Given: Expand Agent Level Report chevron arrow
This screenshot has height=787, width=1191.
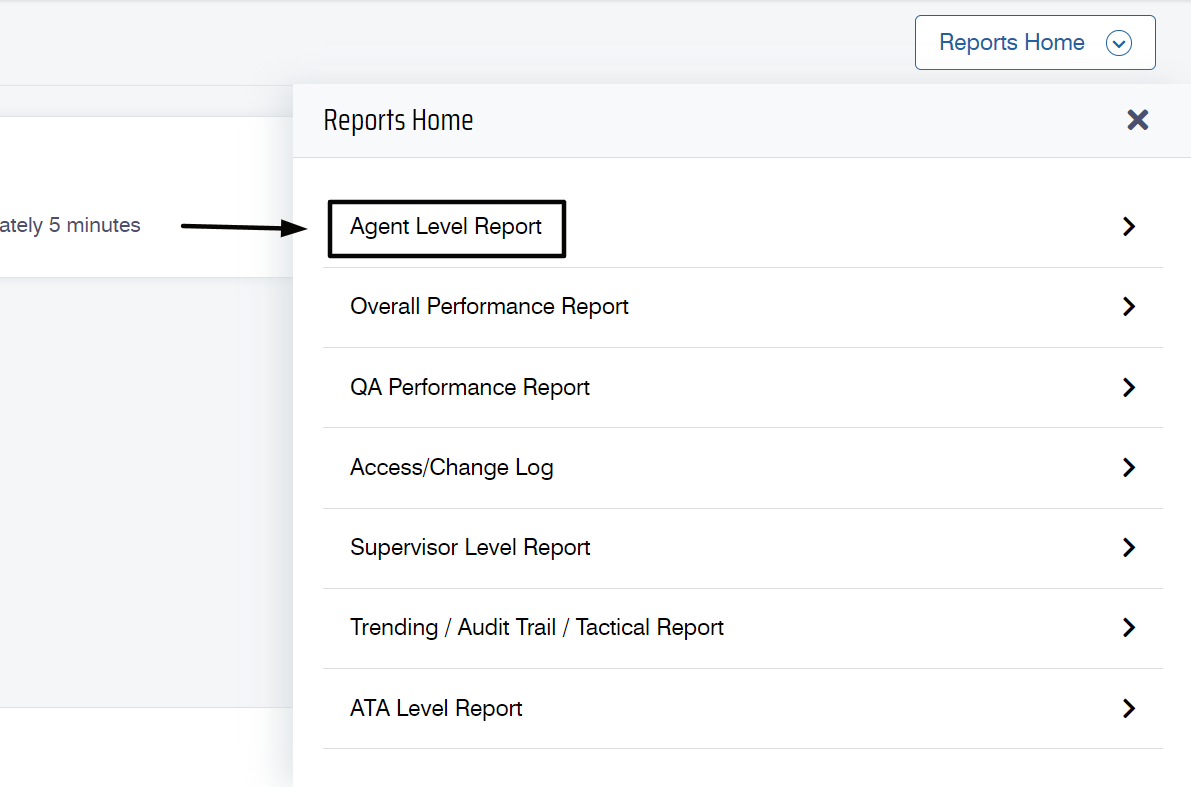Looking at the screenshot, I should (1129, 226).
